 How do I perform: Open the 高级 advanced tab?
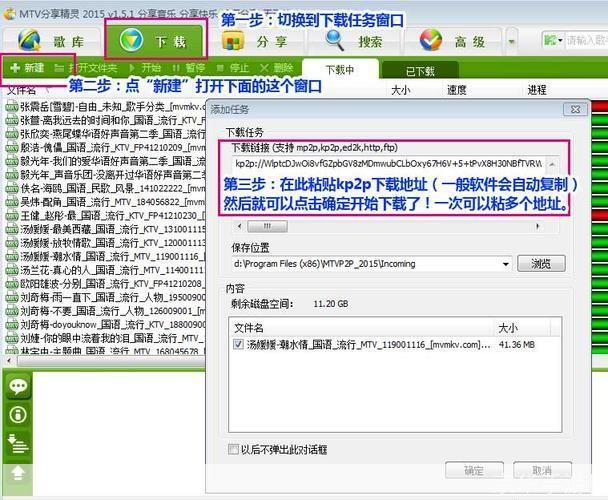[453, 42]
